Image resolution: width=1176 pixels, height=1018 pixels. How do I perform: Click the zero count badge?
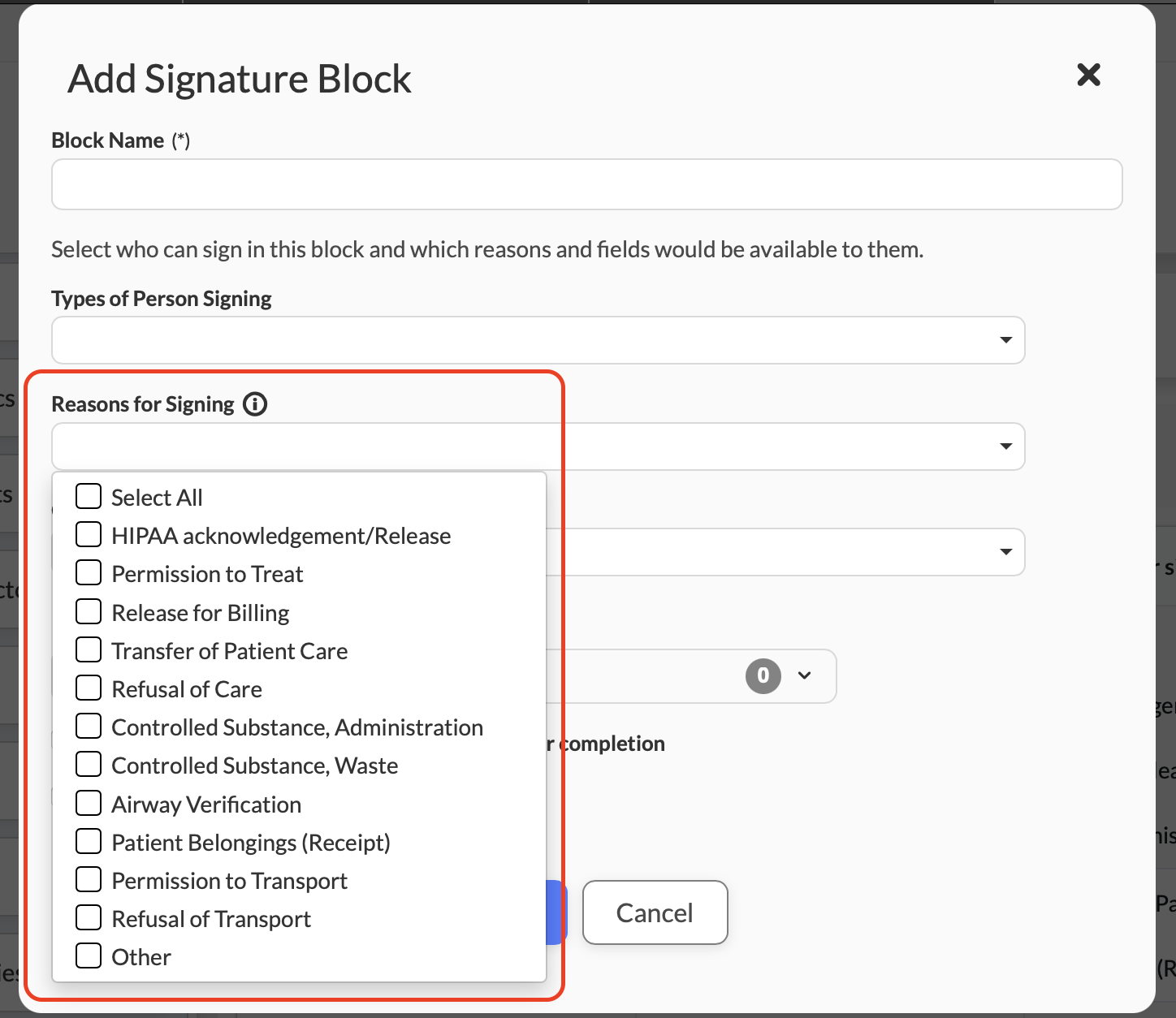click(763, 675)
